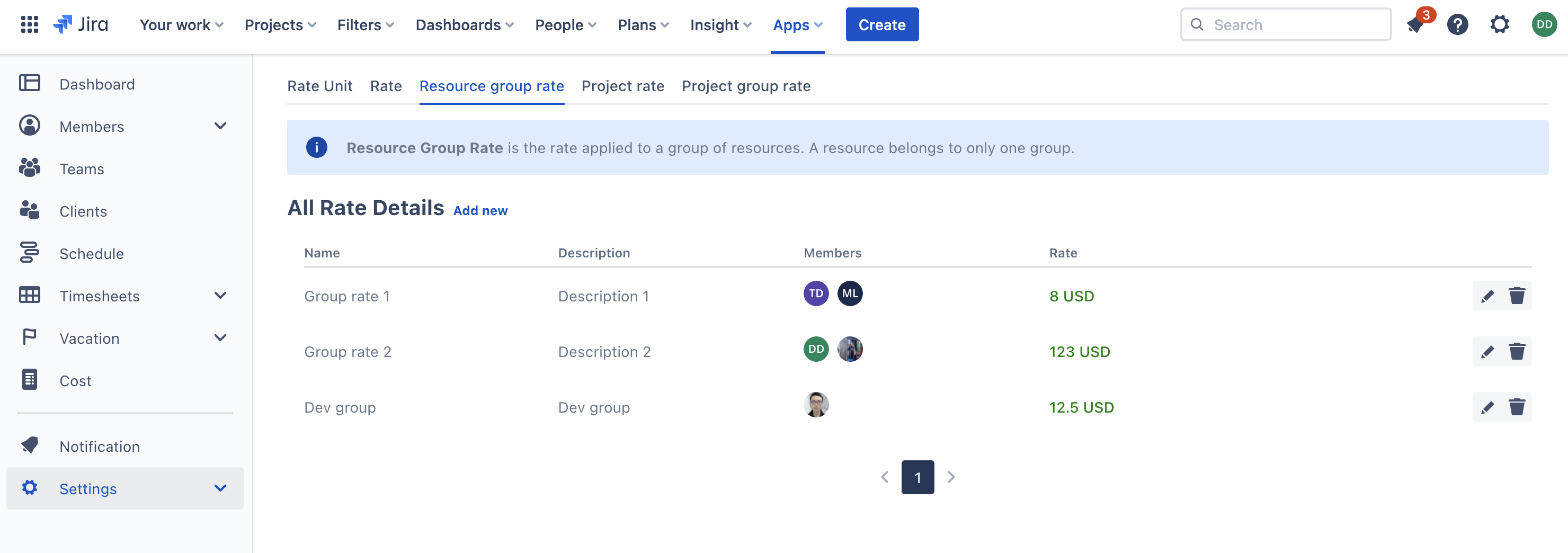Open Notification in the sidebar
1568x553 pixels.
coord(99,446)
